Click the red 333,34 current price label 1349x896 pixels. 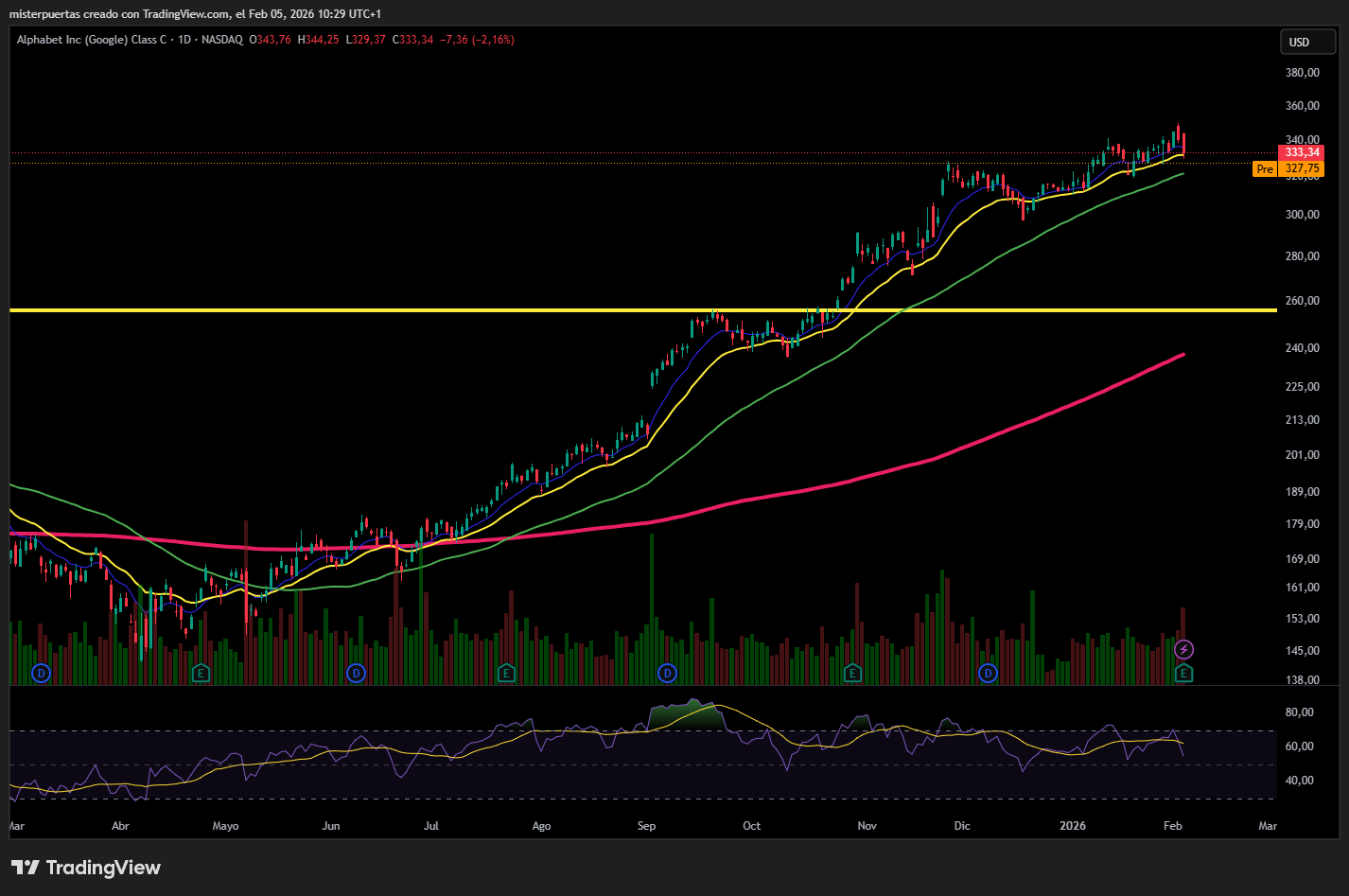point(1301,152)
